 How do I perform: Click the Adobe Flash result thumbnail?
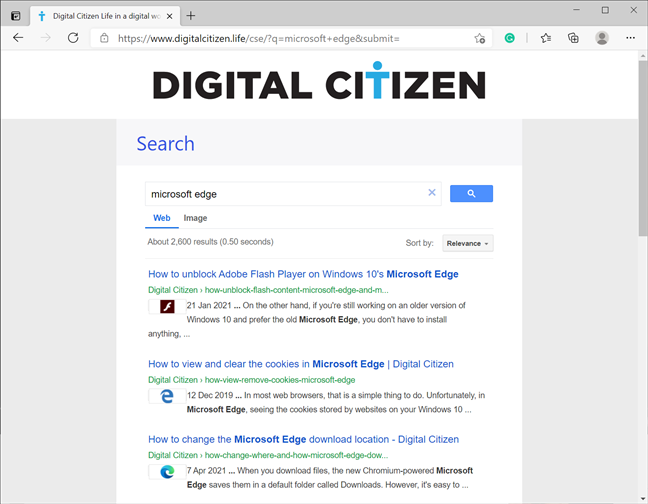pyautogui.click(x=167, y=307)
